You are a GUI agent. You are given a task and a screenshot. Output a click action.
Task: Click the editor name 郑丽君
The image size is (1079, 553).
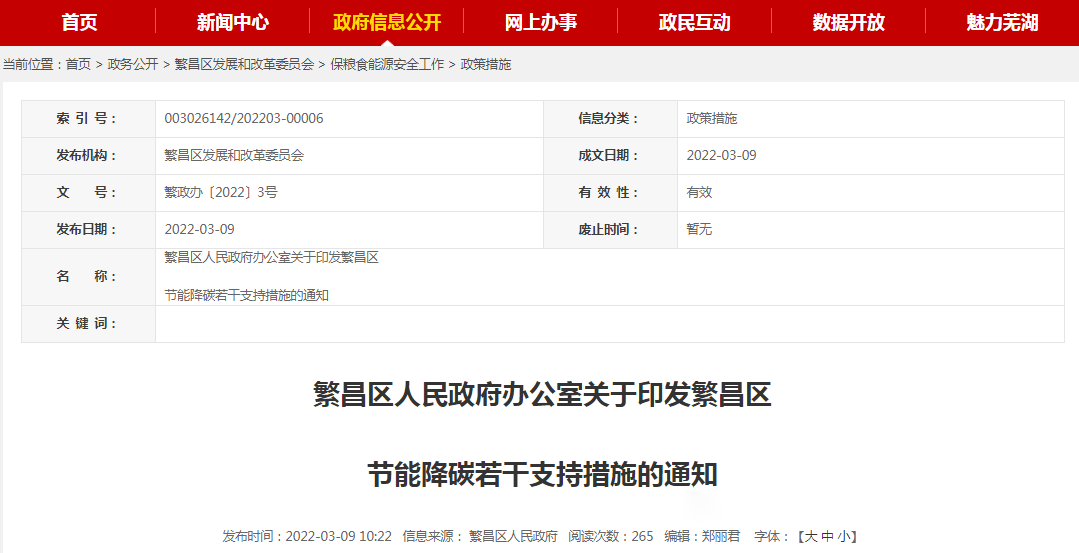tap(720, 536)
